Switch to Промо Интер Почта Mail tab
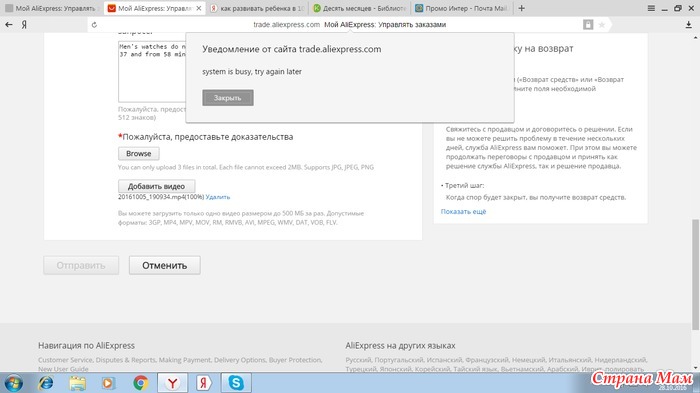The image size is (700, 393). [462, 8]
